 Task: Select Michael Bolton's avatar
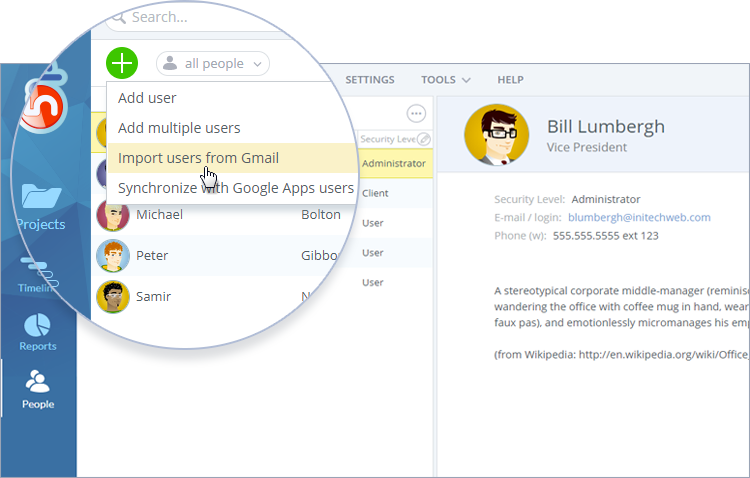pos(113,215)
